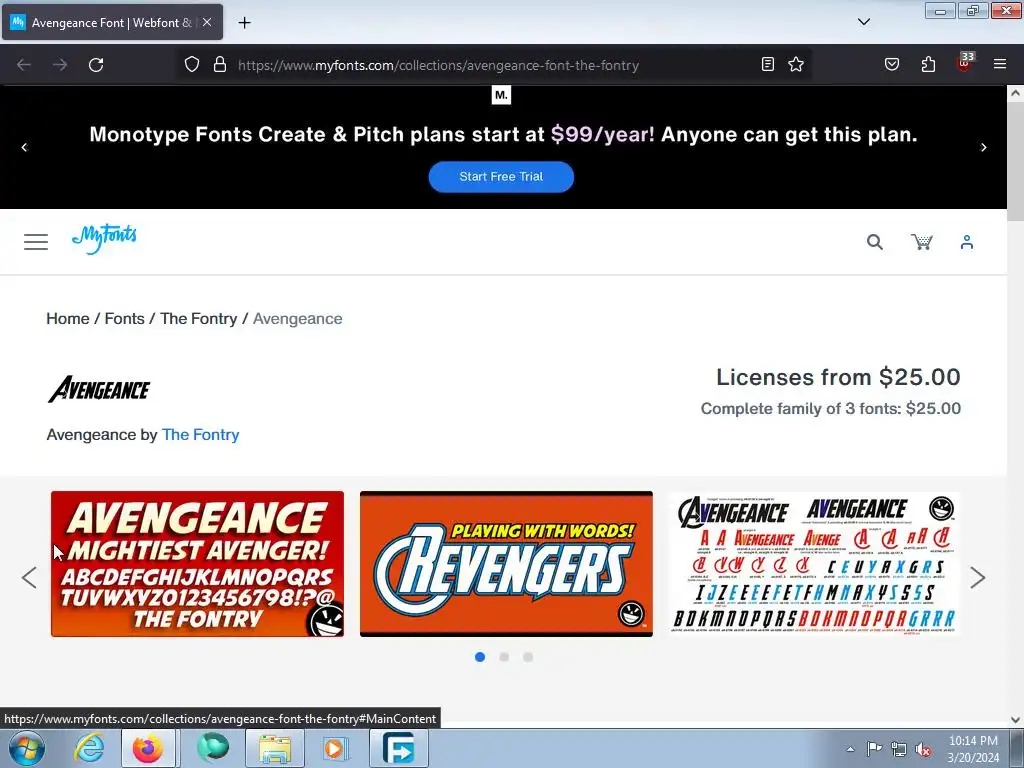
Task: Click the vertical scrollbar thumb
Action: click(1016, 161)
